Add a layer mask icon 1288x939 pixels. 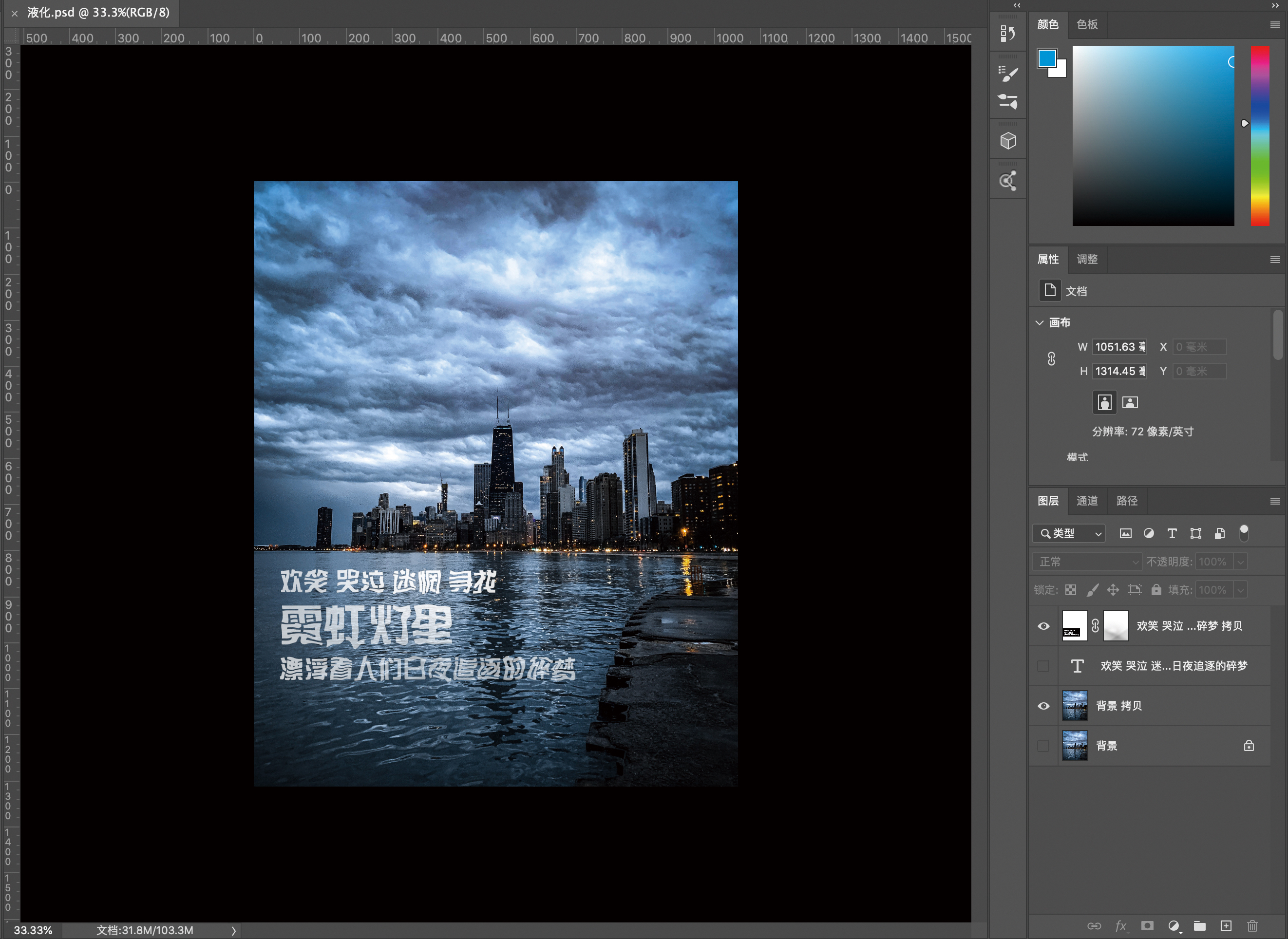click(1148, 926)
